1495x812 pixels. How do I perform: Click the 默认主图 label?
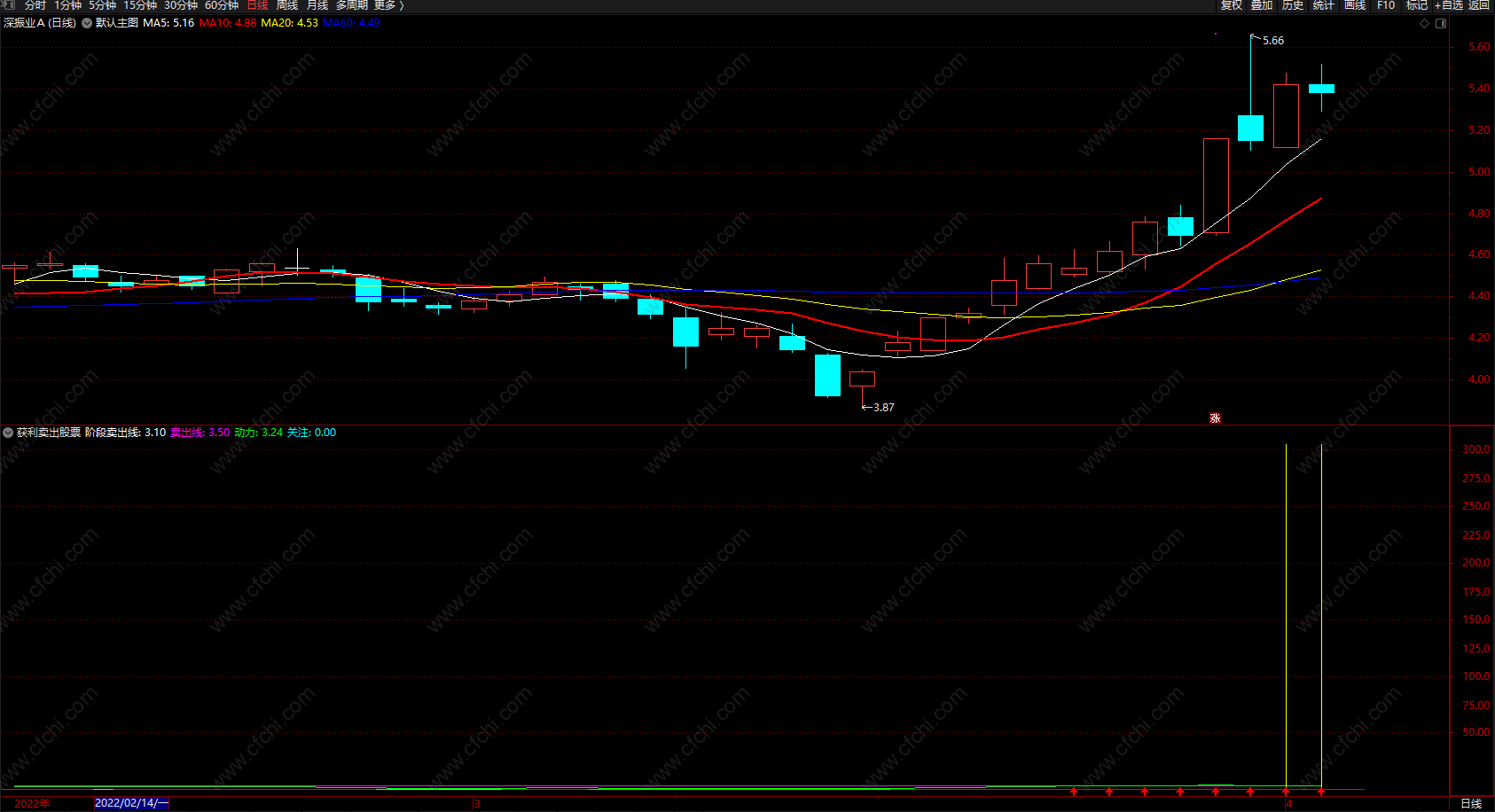coord(117,23)
